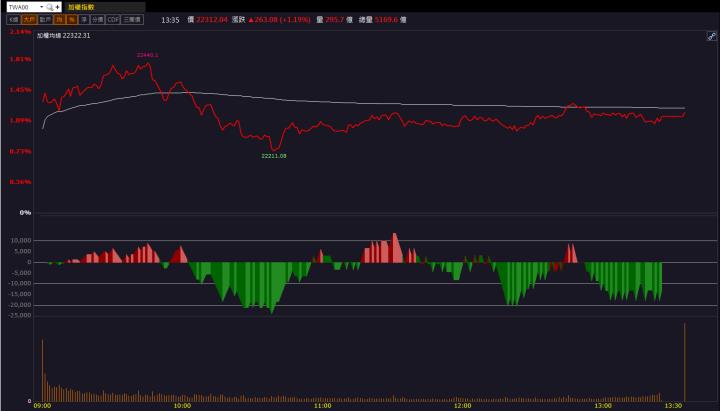Viewport: 720px width, 411px height.
Task: Toggle the 大戶 indicator button
Action: click(x=30, y=19)
